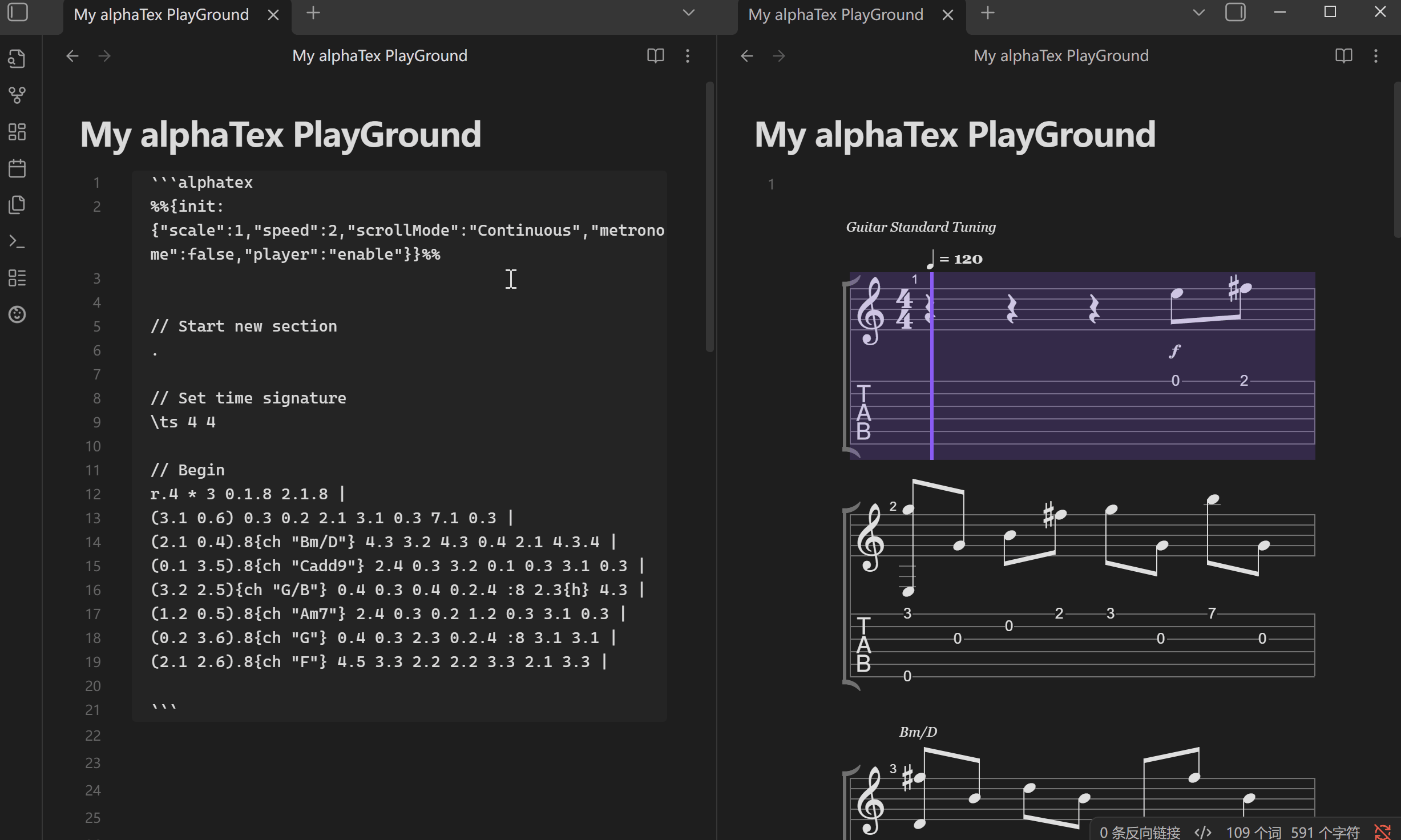The height and width of the screenshot is (840, 1401).
Task: Open more options in right pane
Action: click(x=1376, y=56)
